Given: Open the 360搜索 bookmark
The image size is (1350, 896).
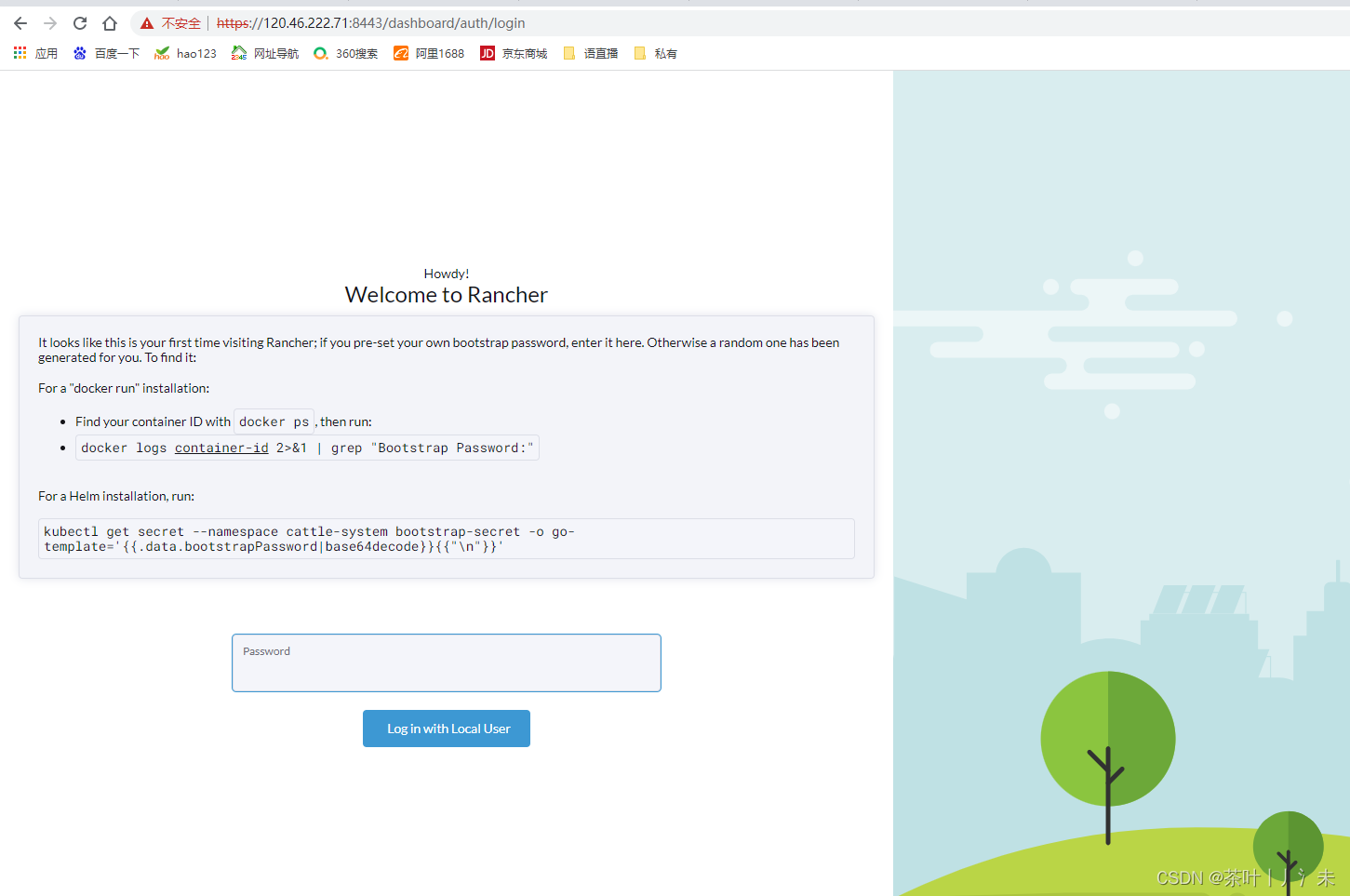Looking at the screenshot, I should click(345, 53).
